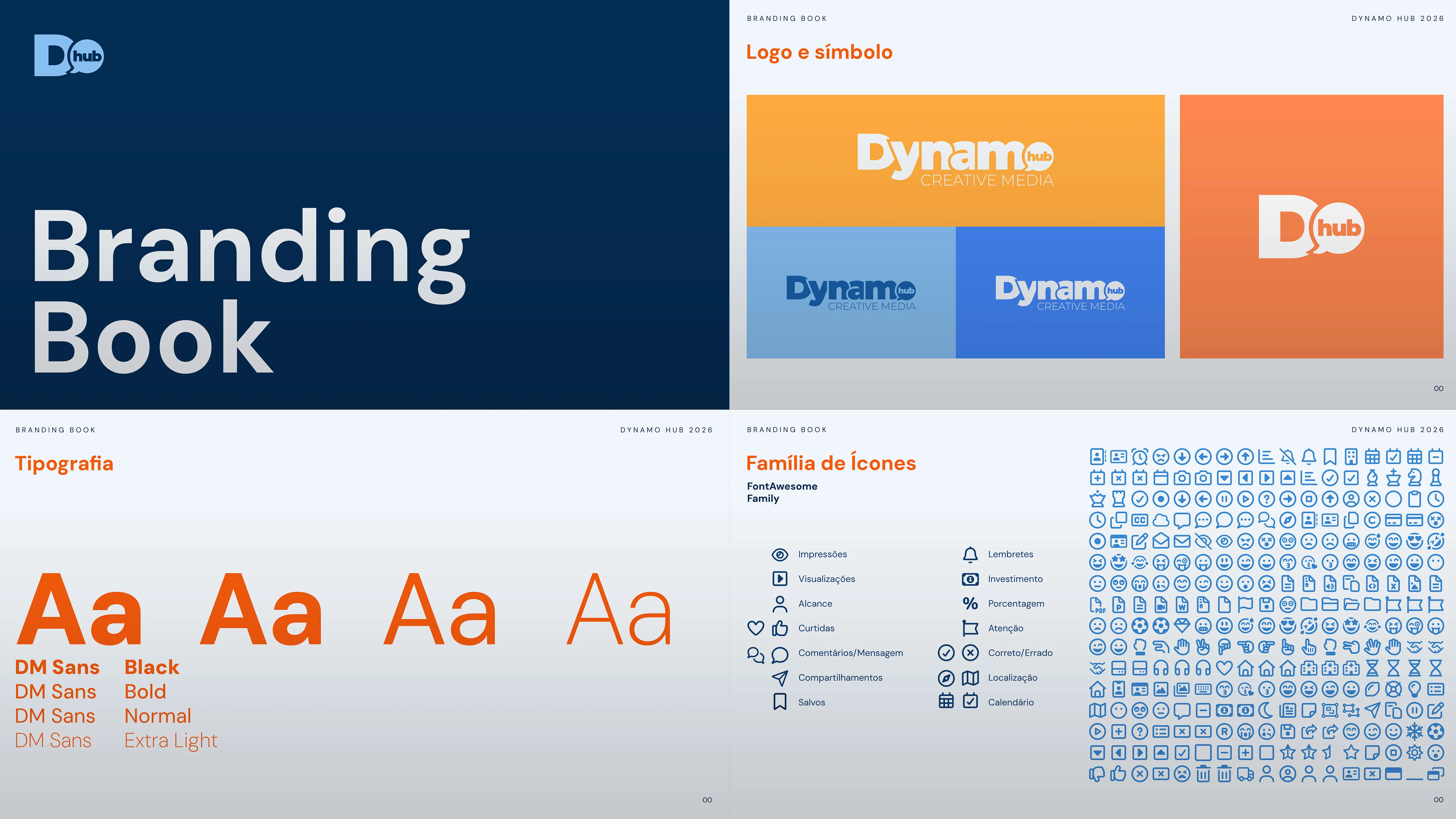The width and height of the screenshot is (1456, 819).
Task: Click the lightbulb icon in the grid
Action: (x=1414, y=689)
